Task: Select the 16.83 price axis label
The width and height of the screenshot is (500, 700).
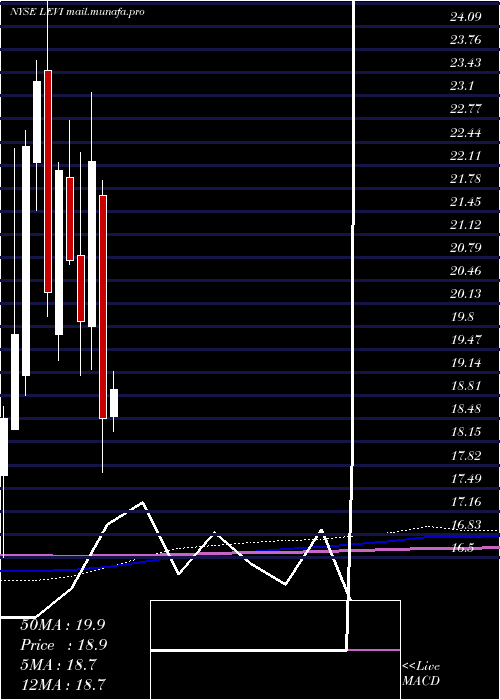Action: click(x=466, y=525)
